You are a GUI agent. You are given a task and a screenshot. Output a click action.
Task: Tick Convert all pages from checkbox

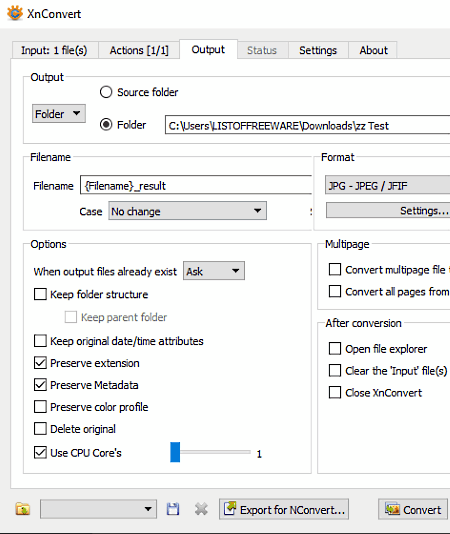pyautogui.click(x=335, y=292)
